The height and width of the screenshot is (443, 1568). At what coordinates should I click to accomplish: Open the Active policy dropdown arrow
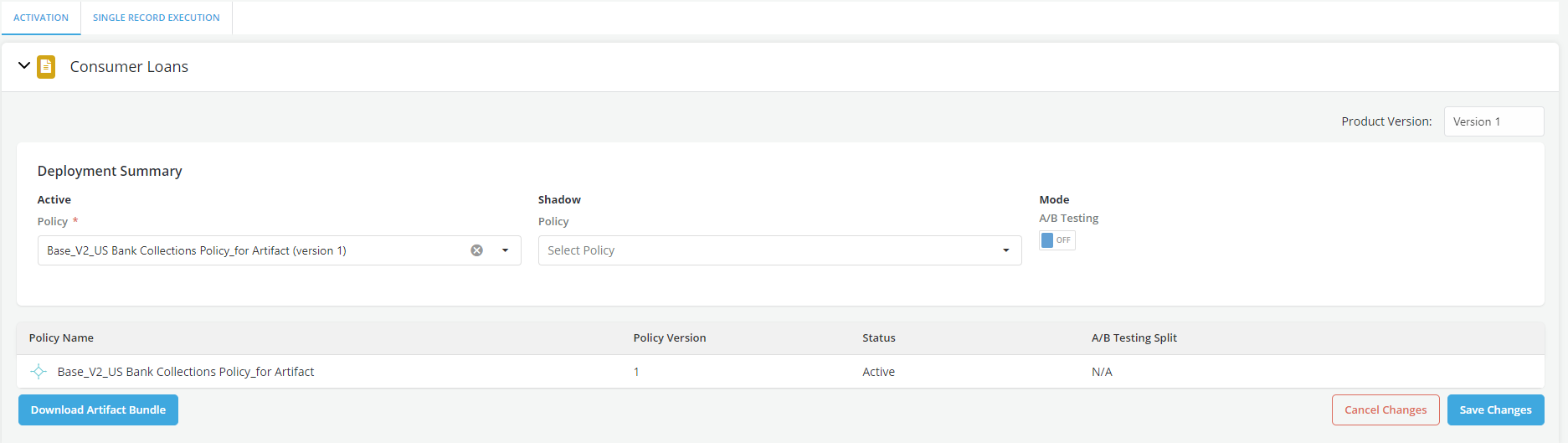tap(505, 250)
